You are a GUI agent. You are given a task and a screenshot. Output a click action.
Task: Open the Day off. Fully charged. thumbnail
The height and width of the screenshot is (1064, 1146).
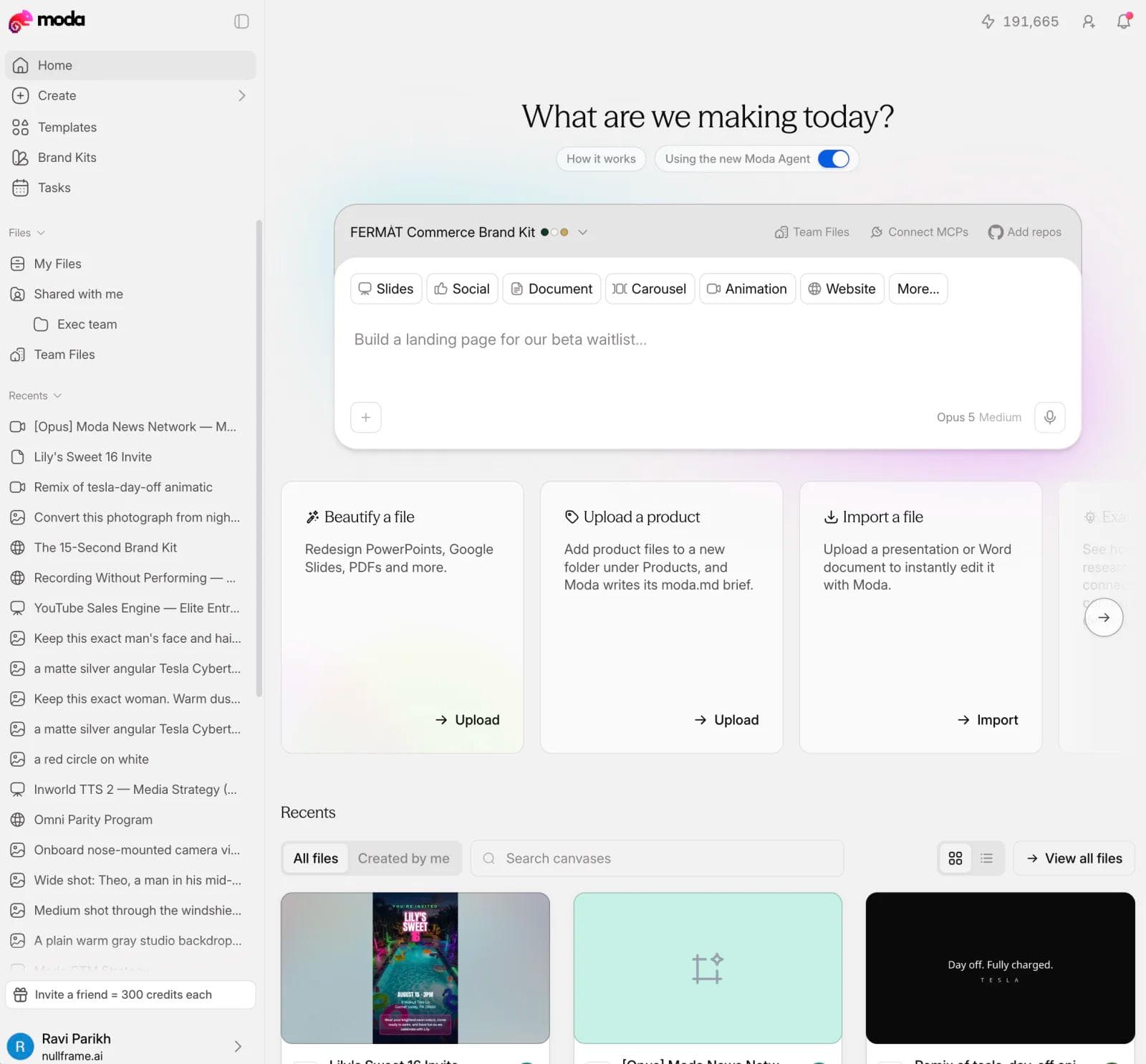click(x=1000, y=968)
